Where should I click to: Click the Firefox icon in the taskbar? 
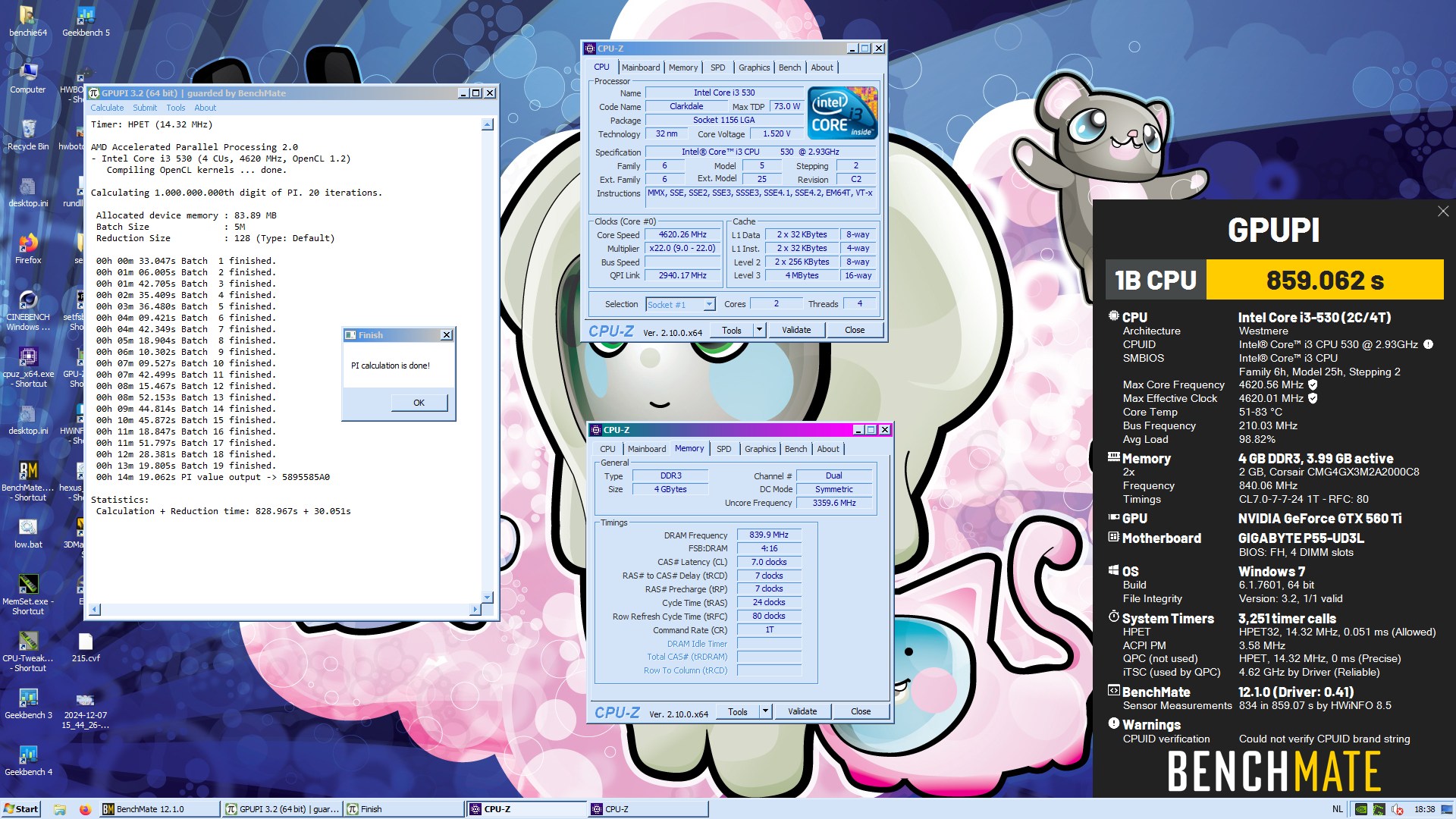tap(85, 809)
